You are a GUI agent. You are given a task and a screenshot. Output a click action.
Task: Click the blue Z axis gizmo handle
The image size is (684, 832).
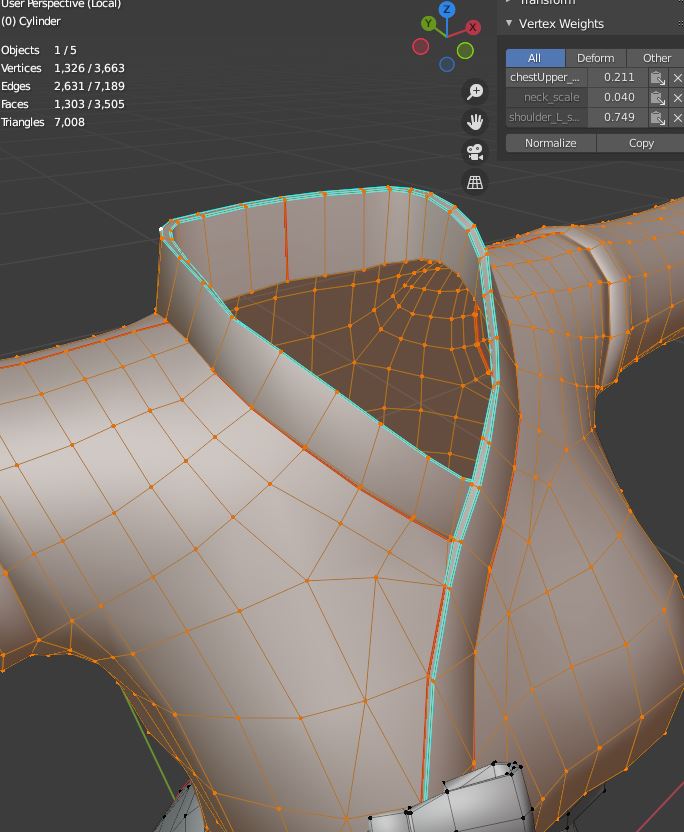pyautogui.click(x=447, y=9)
